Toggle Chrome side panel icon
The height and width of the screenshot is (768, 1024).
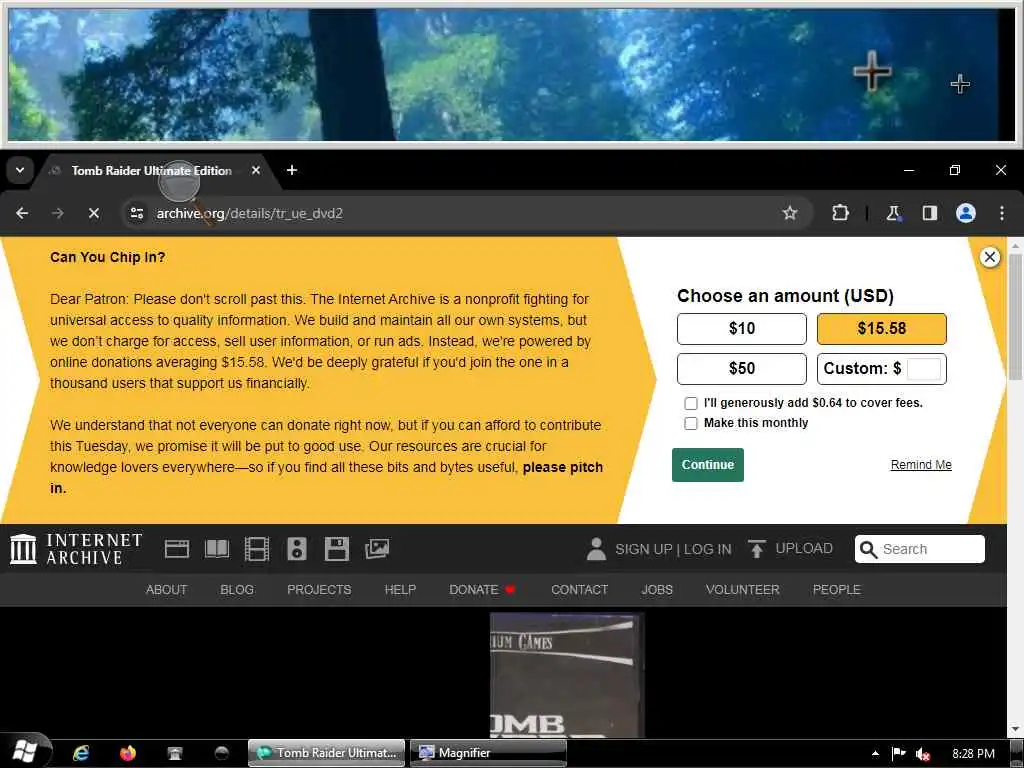pos(930,213)
